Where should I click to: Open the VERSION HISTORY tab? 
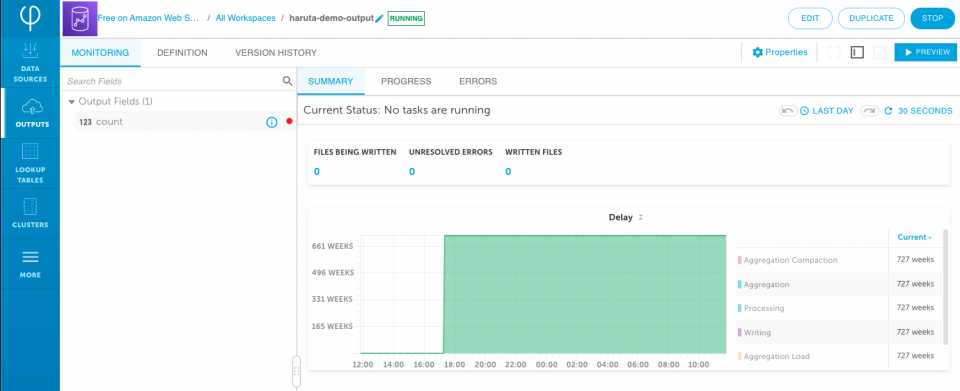coord(276,53)
